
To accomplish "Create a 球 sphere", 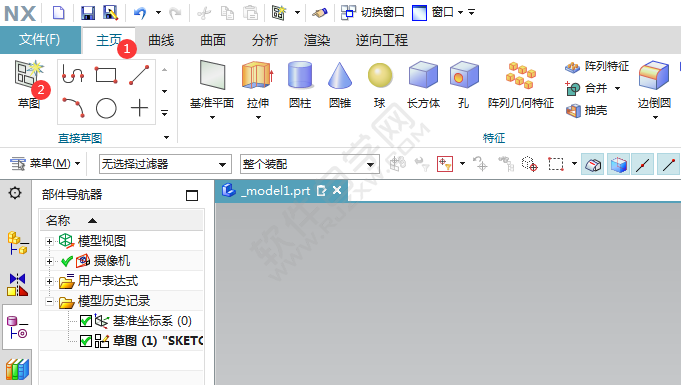I will 380,84.
